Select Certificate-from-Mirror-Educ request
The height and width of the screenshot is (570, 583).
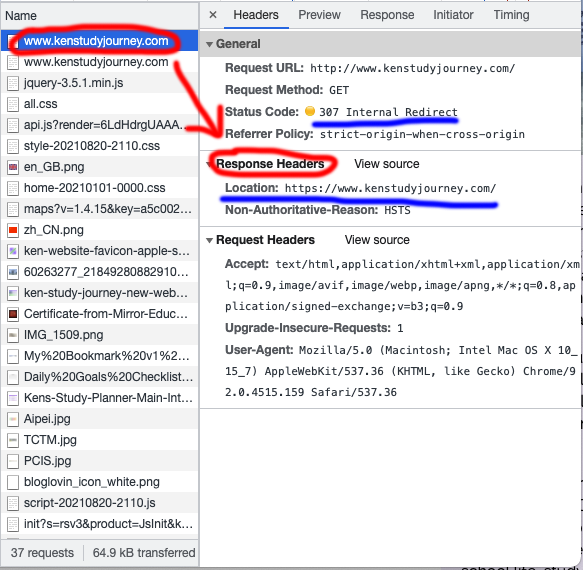pyautogui.click(x=99, y=314)
